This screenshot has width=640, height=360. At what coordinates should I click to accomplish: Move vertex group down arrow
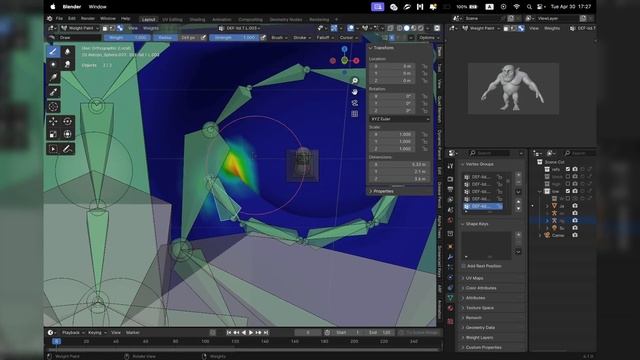pyautogui.click(x=518, y=209)
